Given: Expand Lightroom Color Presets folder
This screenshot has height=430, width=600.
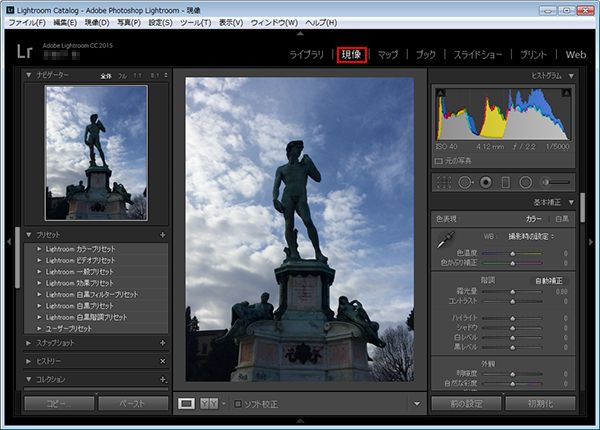Looking at the screenshot, I should click(39, 249).
